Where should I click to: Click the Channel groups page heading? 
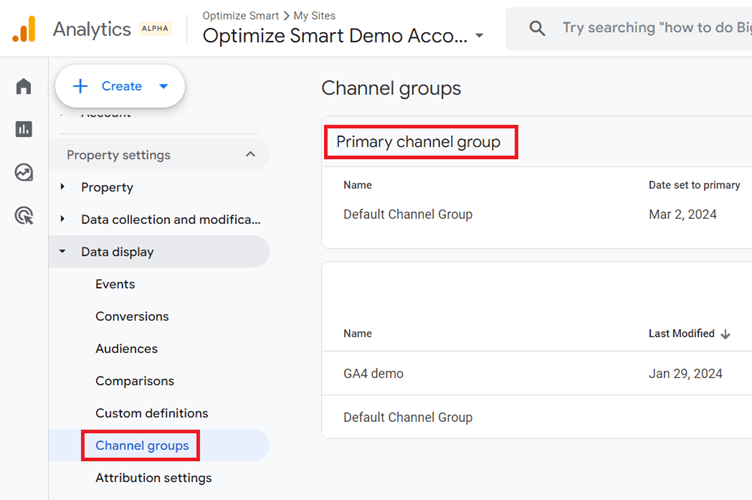[x=391, y=88]
